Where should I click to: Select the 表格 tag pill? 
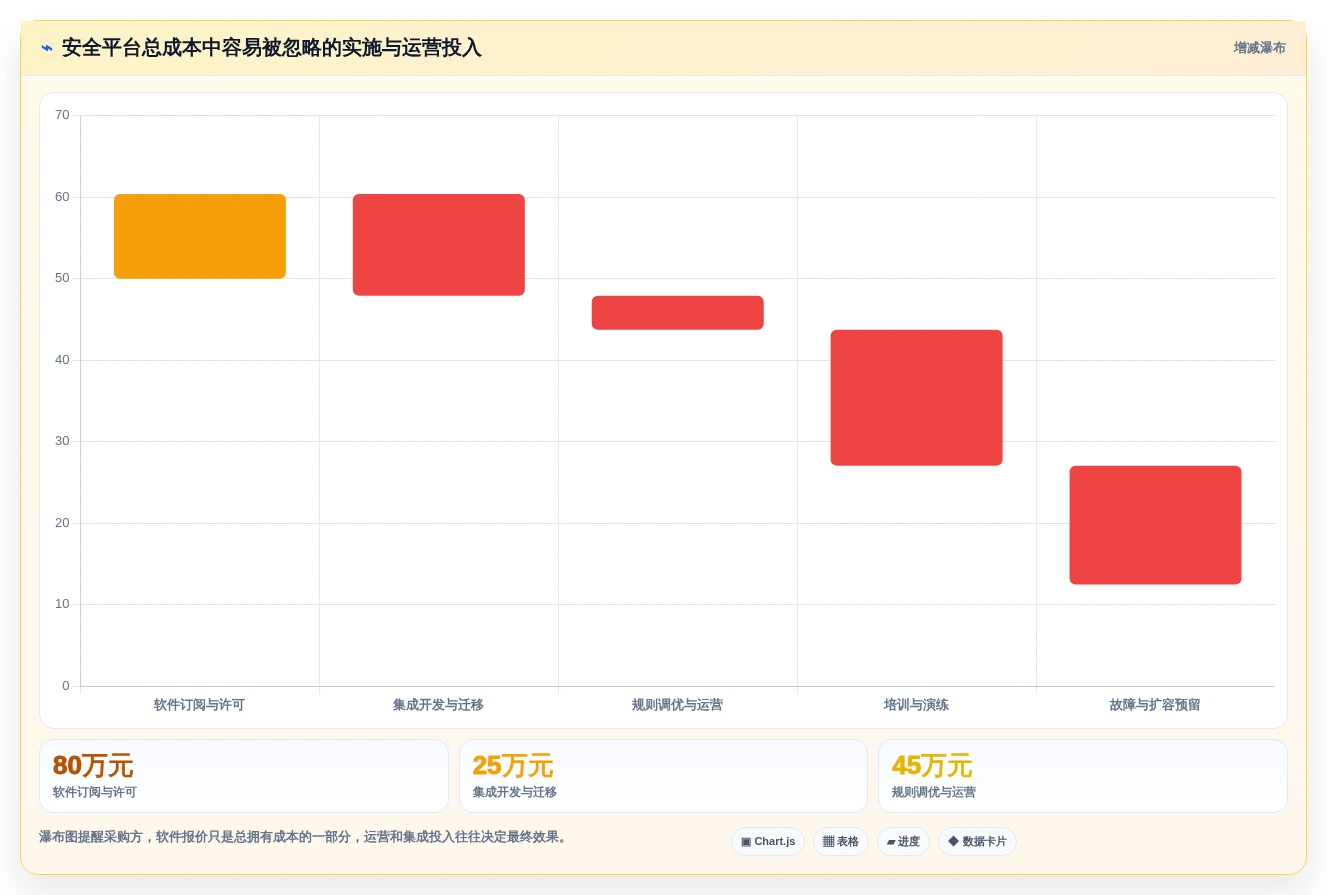841,842
